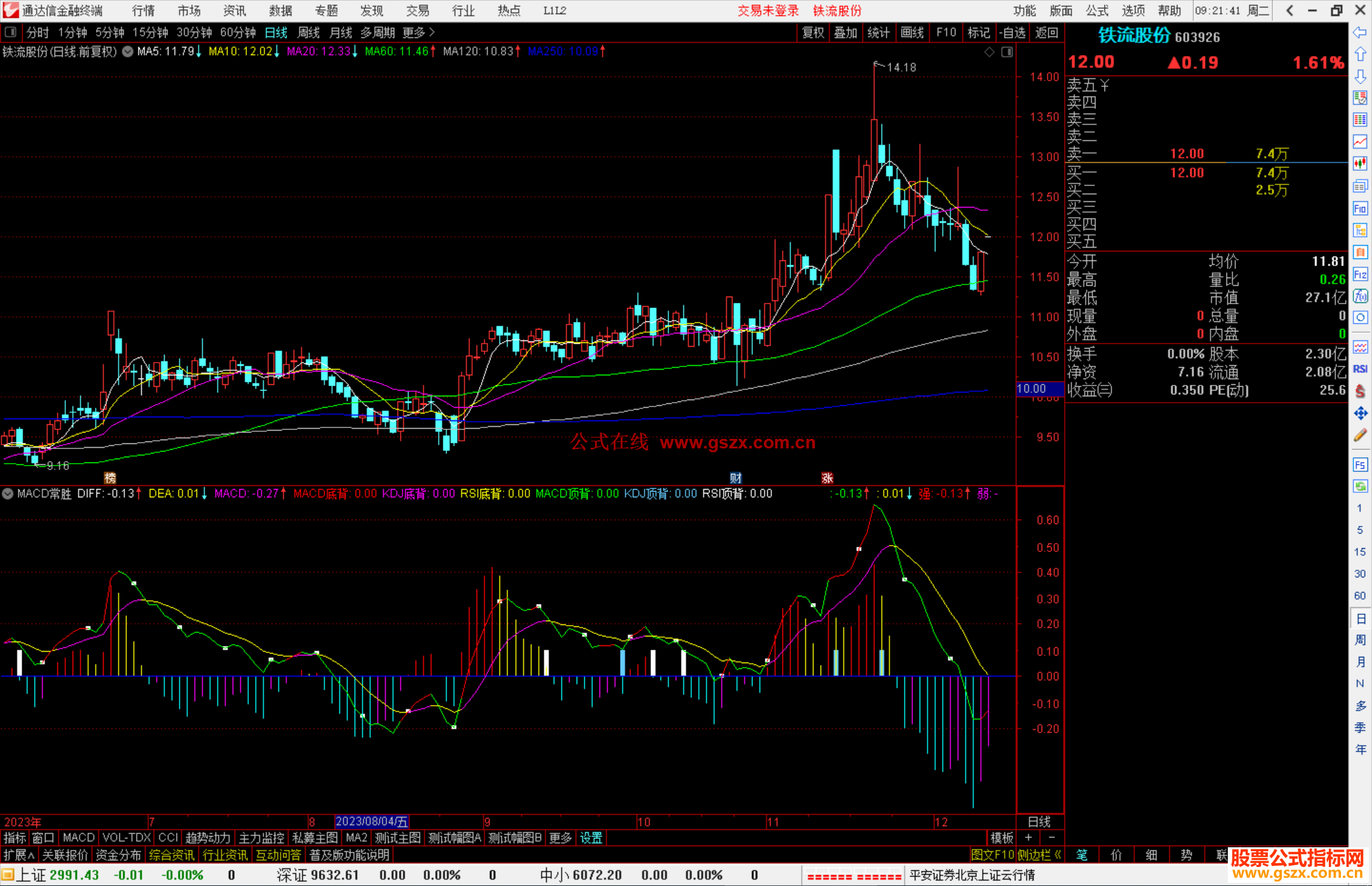Open main chart indicator dropdown beside 前复权
This screenshot has height=886, width=1372.
[x=128, y=52]
